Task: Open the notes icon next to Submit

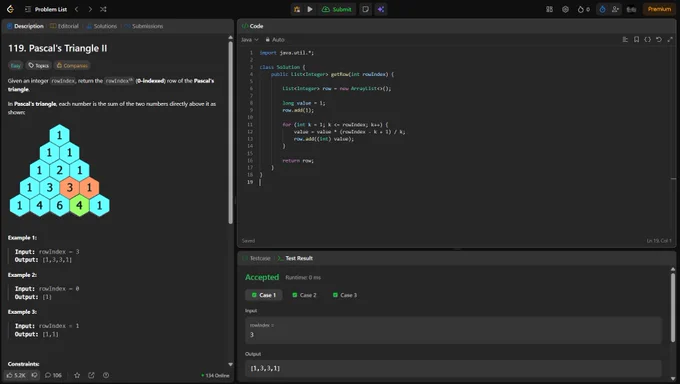Action: point(366,9)
